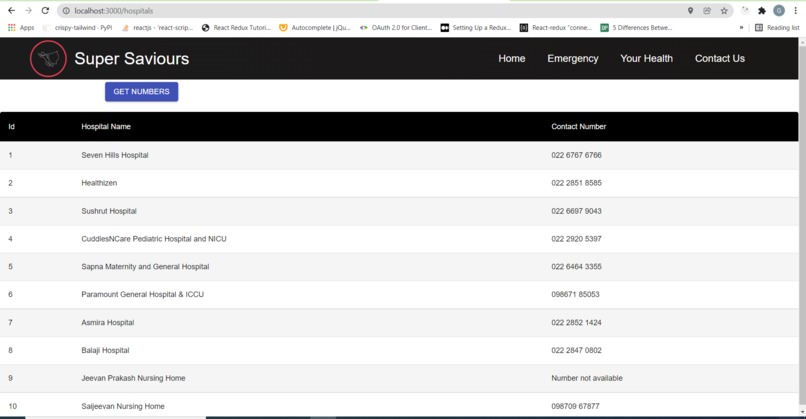Click contact number 022 6464 3355
Screen dimensions: 806x419
coord(576,267)
